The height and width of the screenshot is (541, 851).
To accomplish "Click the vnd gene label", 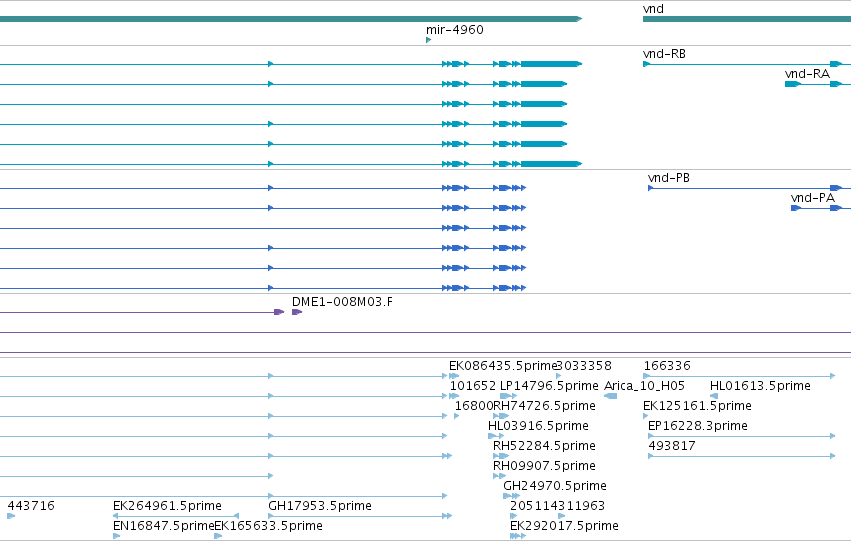I will pos(653,9).
